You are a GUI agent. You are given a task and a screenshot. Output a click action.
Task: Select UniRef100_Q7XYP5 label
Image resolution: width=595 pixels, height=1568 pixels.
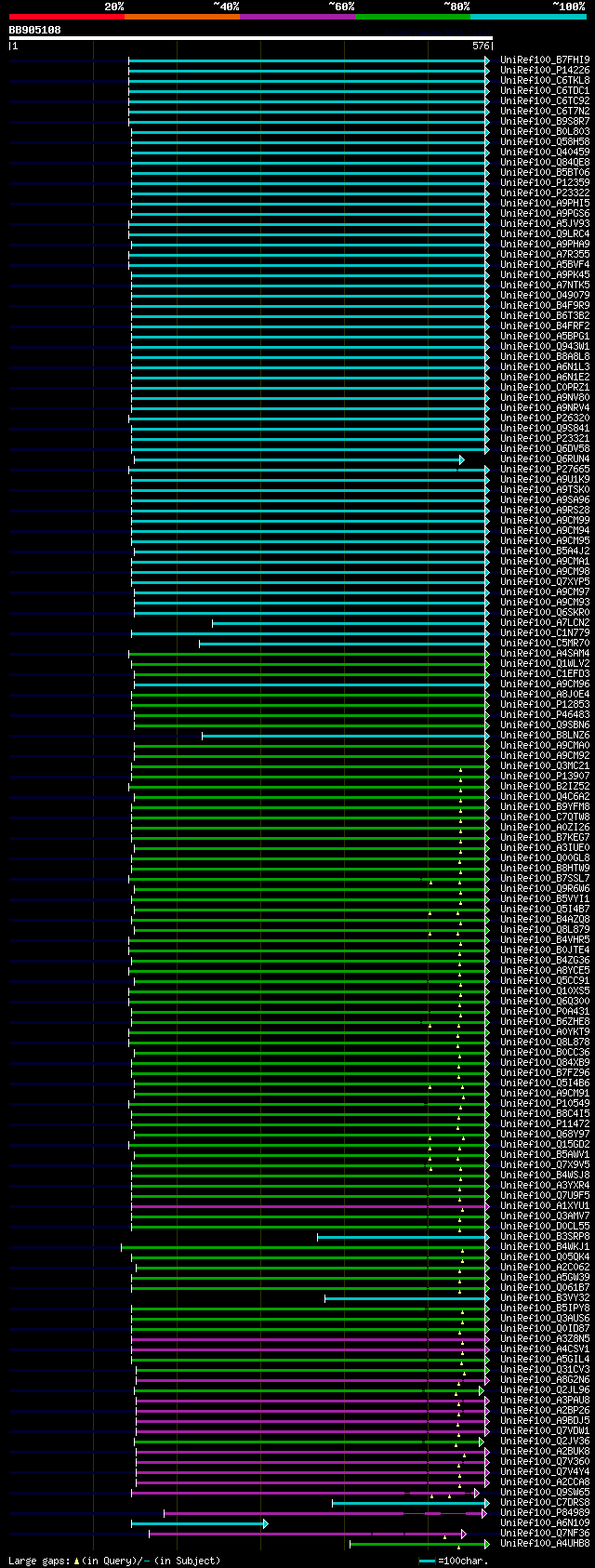point(545,581)
